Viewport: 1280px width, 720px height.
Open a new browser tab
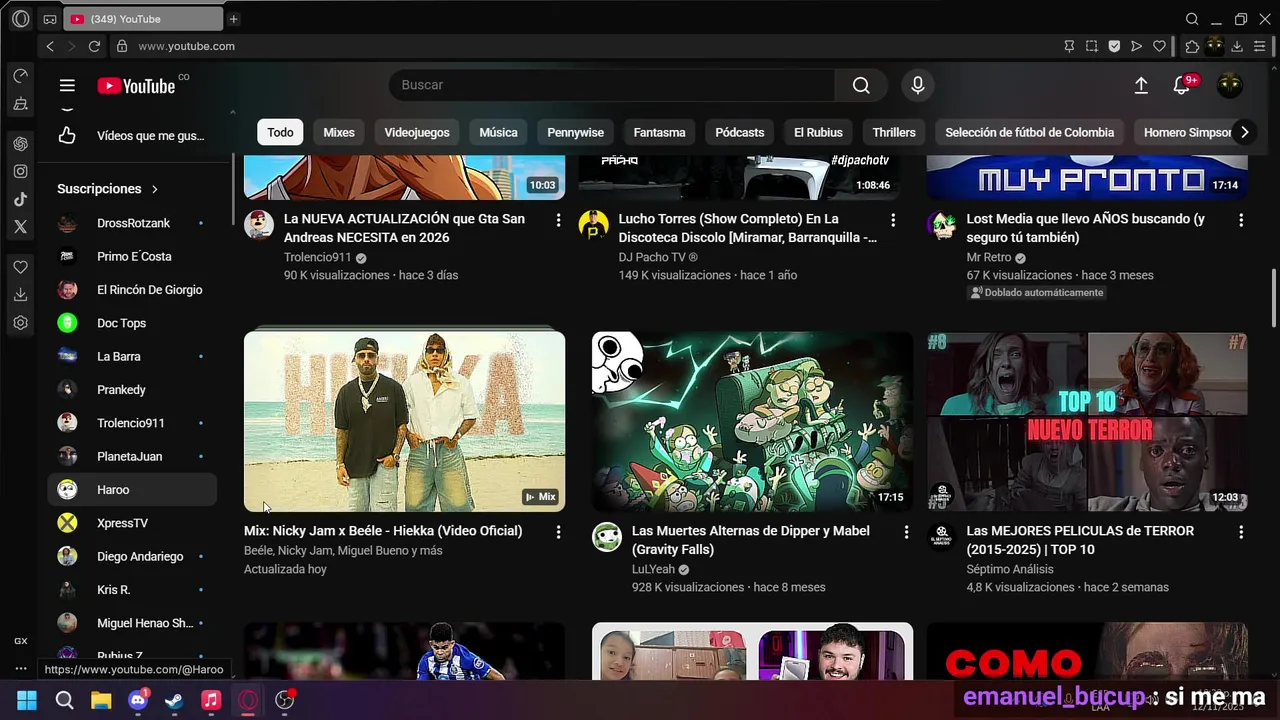pyautogui.click(x=233, y=19)
